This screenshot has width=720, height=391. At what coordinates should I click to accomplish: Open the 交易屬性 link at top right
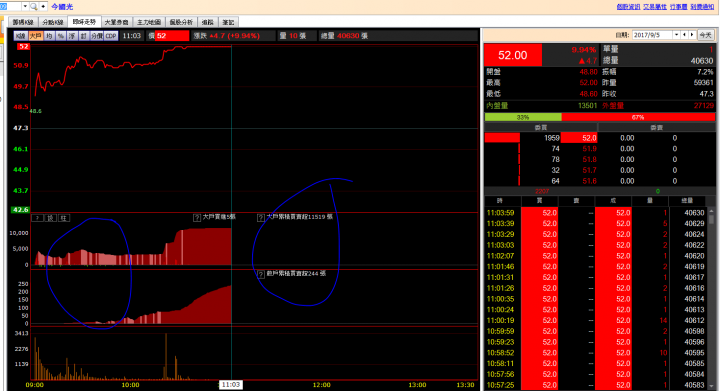(x=655, y=6)
